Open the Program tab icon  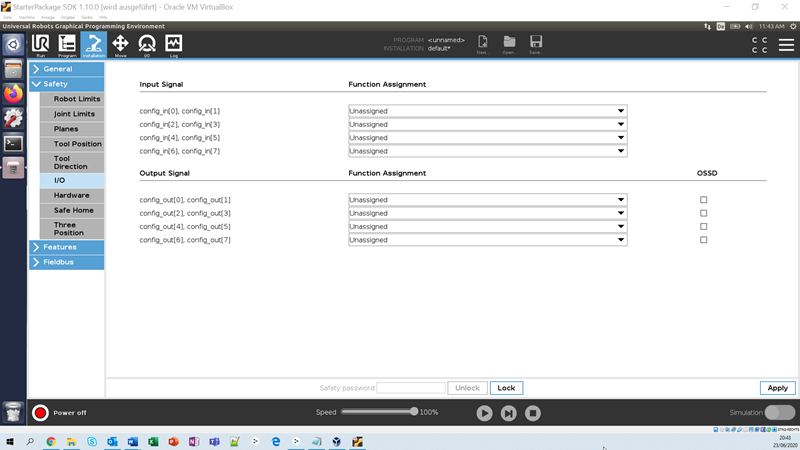[67, 44]
